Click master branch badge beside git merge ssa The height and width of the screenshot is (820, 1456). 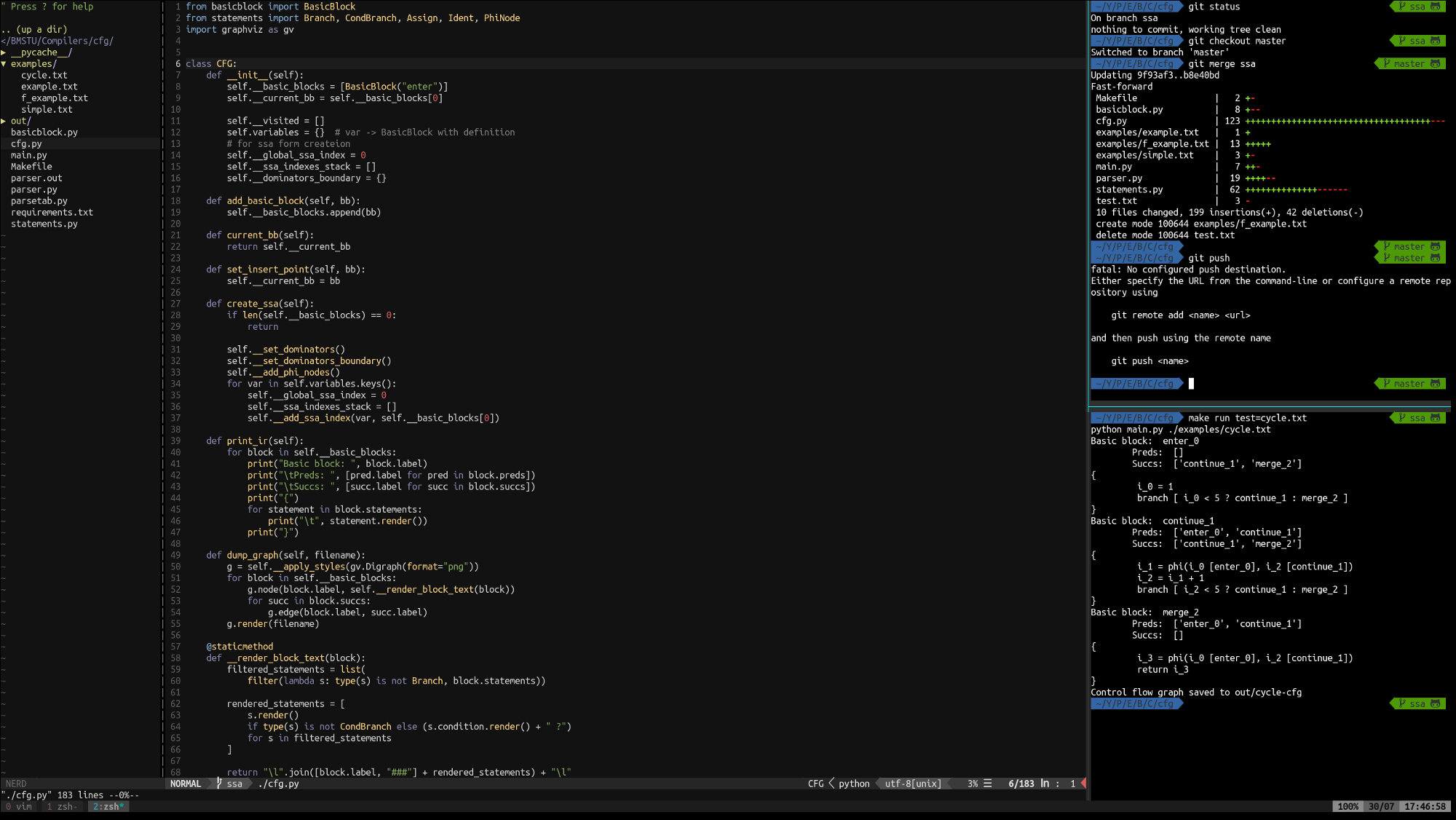[1411, 64]
